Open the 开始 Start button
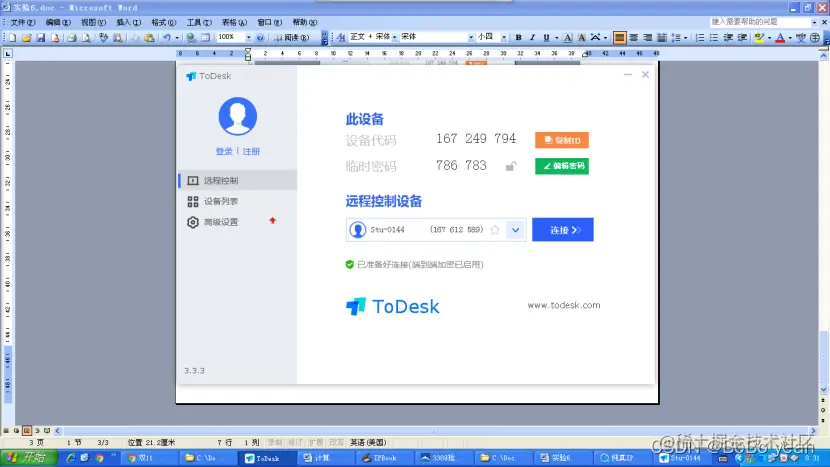This screenshot has width=830, height=467. tap(28, 457)
